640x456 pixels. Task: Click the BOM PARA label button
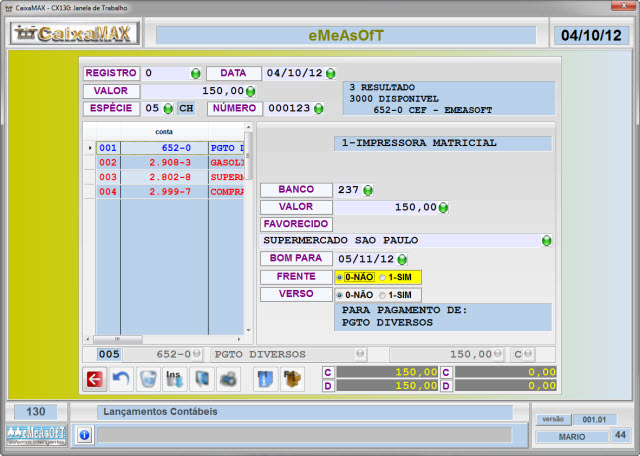pos(296,258)
